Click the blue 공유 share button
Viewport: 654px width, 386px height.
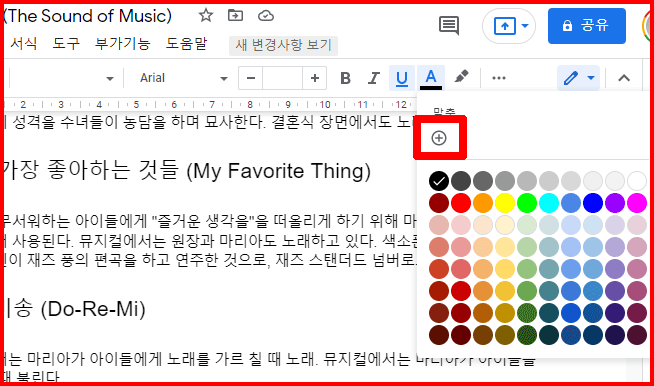click(x=586, y=26)
